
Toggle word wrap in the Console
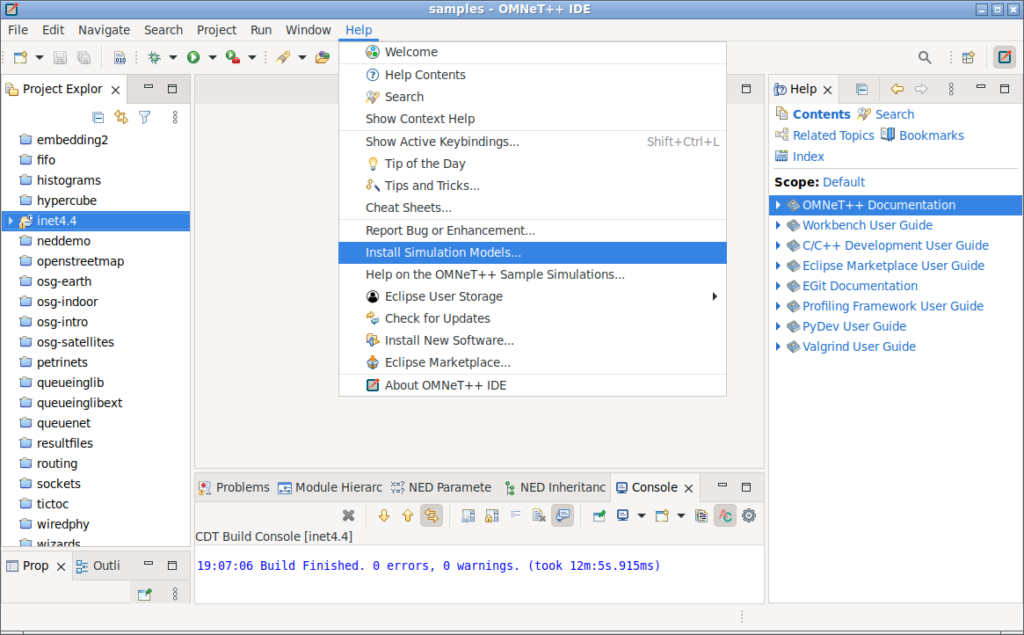pos(515,515)
